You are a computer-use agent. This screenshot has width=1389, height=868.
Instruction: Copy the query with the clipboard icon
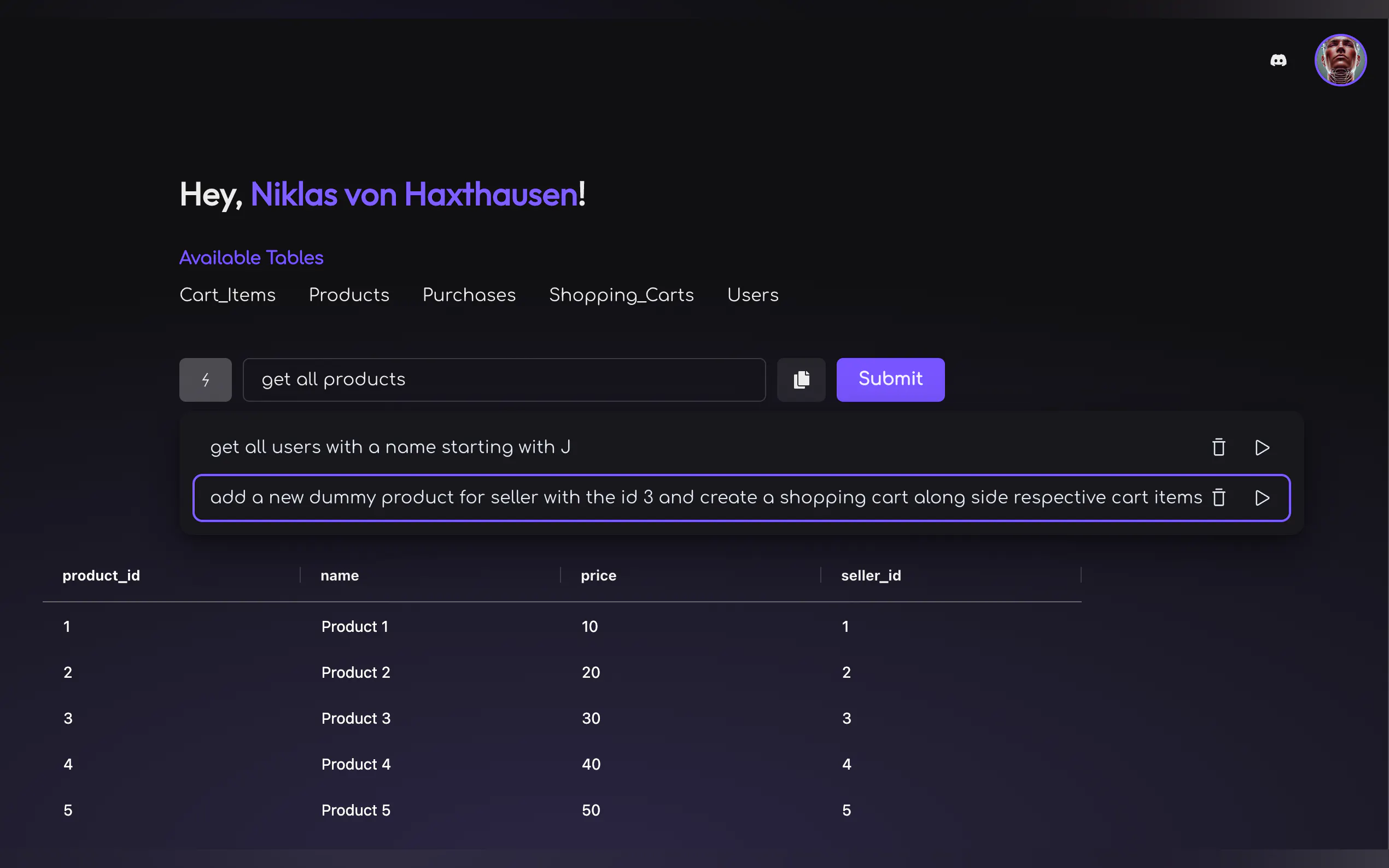point(801,379)
